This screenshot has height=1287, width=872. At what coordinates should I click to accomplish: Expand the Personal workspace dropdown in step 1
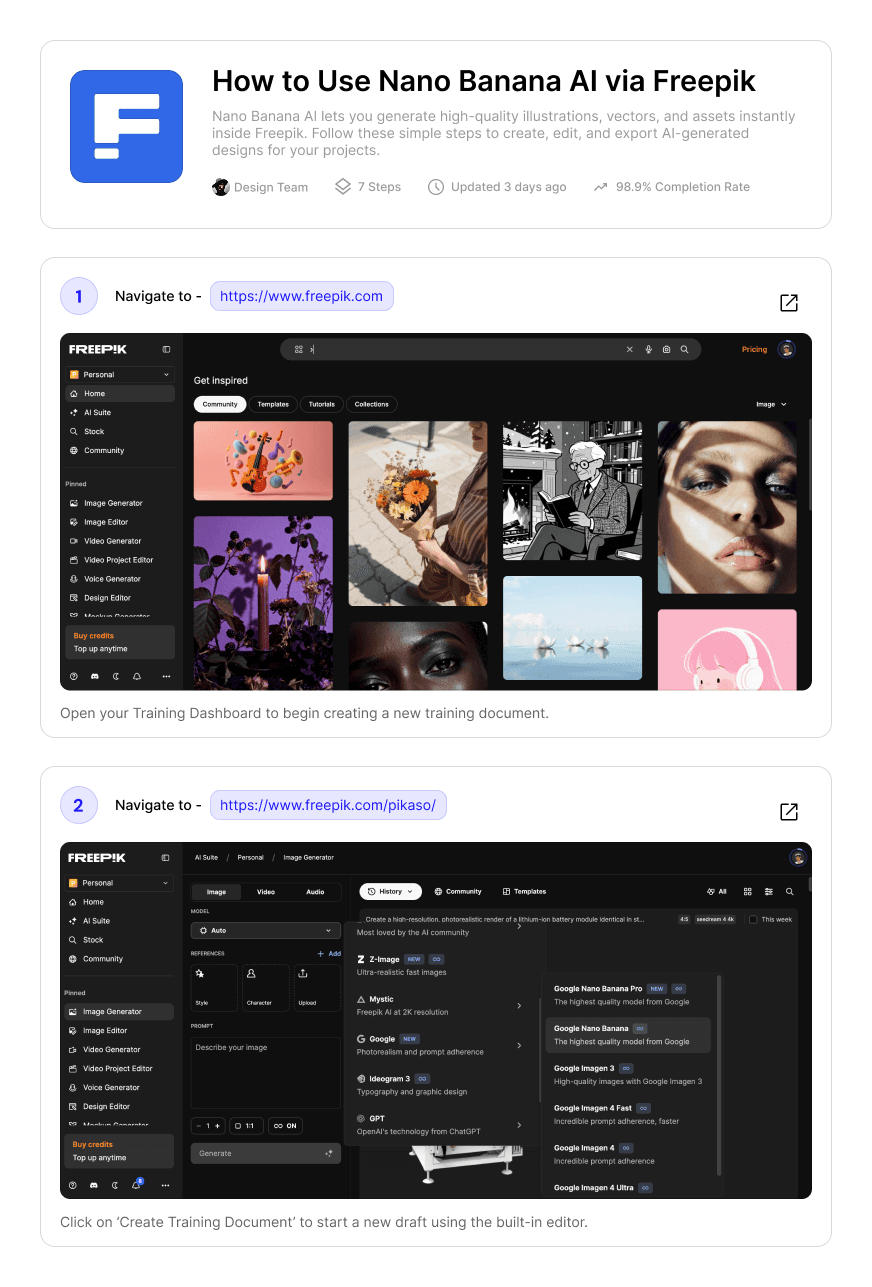coord(120,375)
